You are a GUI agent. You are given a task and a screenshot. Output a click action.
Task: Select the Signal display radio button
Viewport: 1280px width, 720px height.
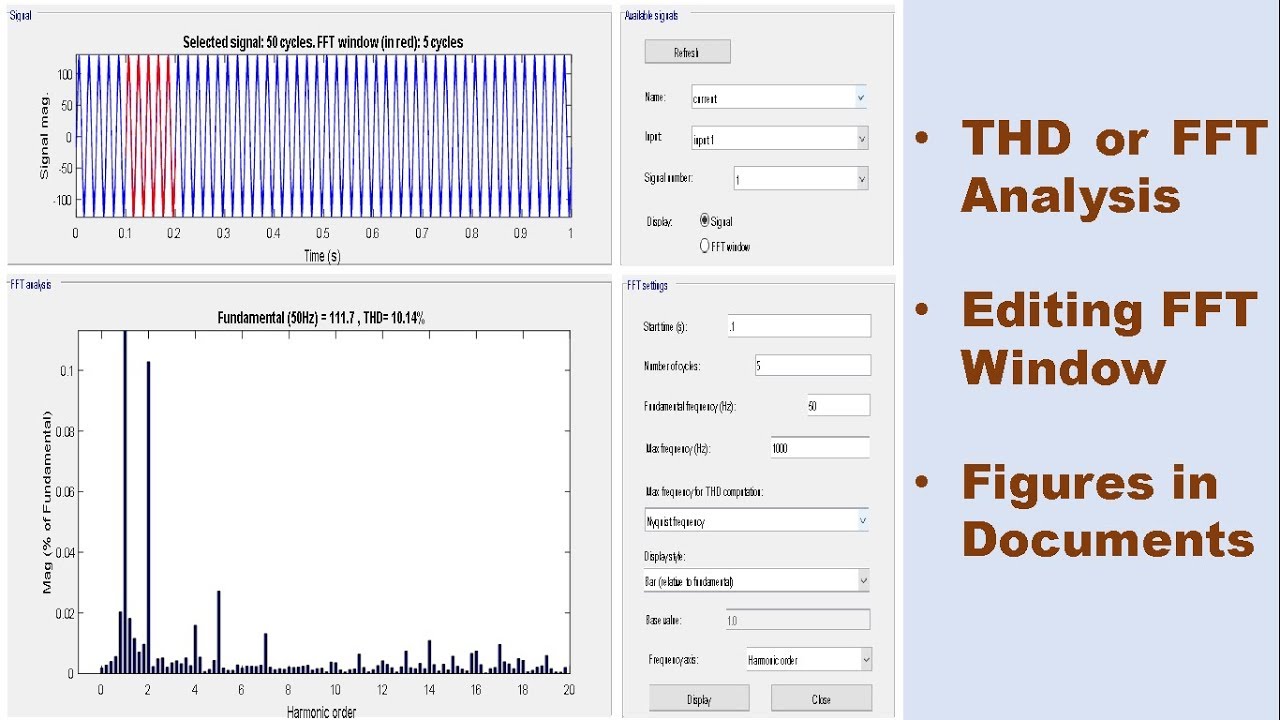(x=705, y=221)
